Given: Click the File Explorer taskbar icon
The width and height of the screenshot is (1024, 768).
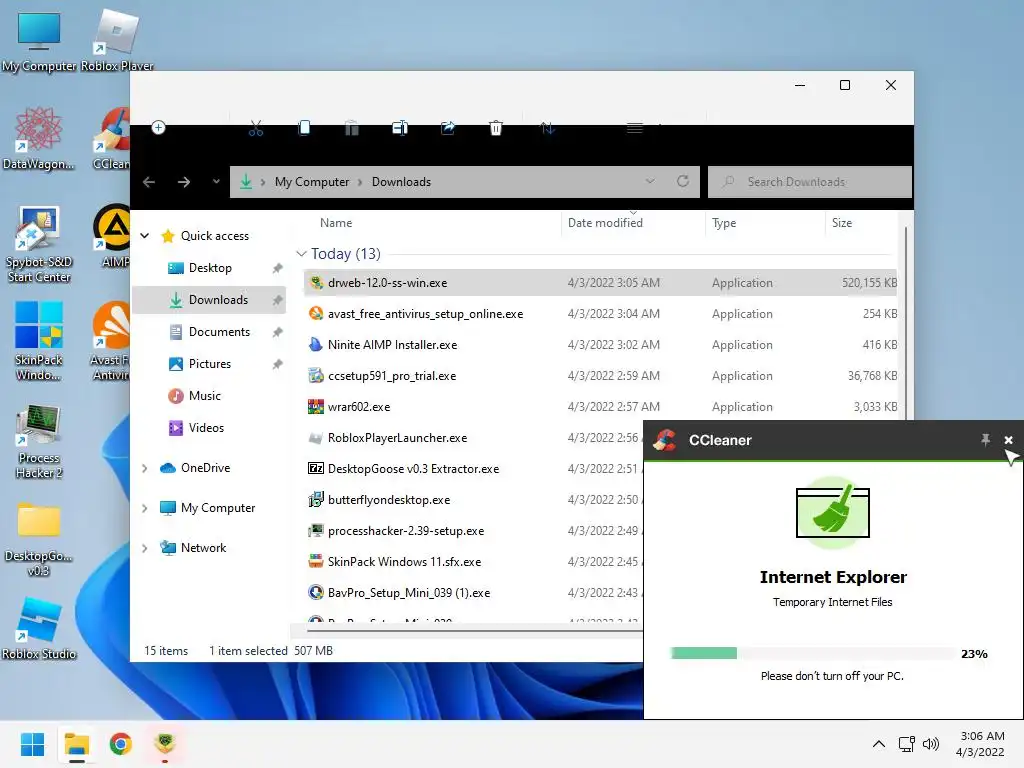Looking at the screenshot, I should coord(76,744).
